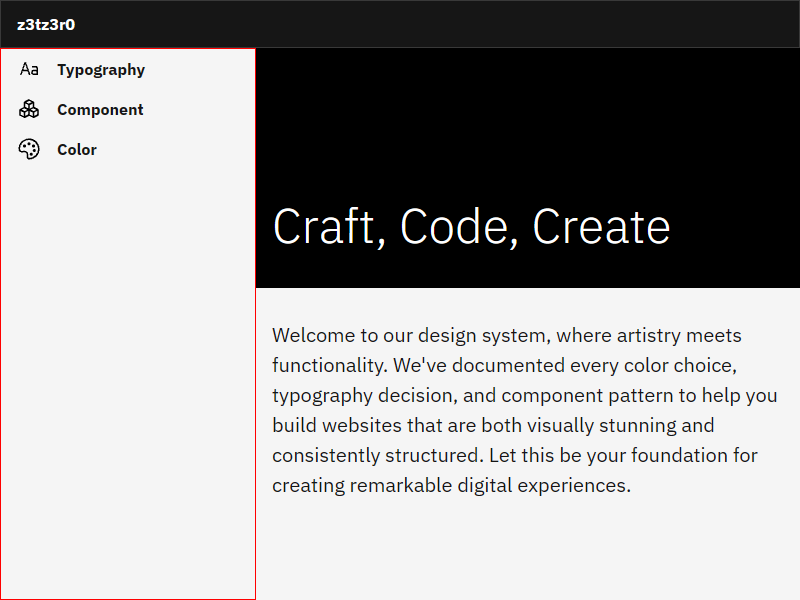Click the empty area of the side navigation
The width and height of the screenshot is (800, 600).
coord(128,400)
